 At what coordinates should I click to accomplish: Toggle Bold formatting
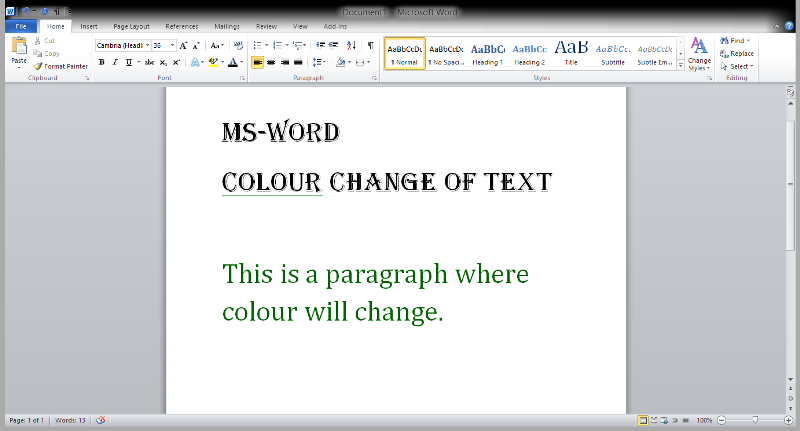click(102, 62)
